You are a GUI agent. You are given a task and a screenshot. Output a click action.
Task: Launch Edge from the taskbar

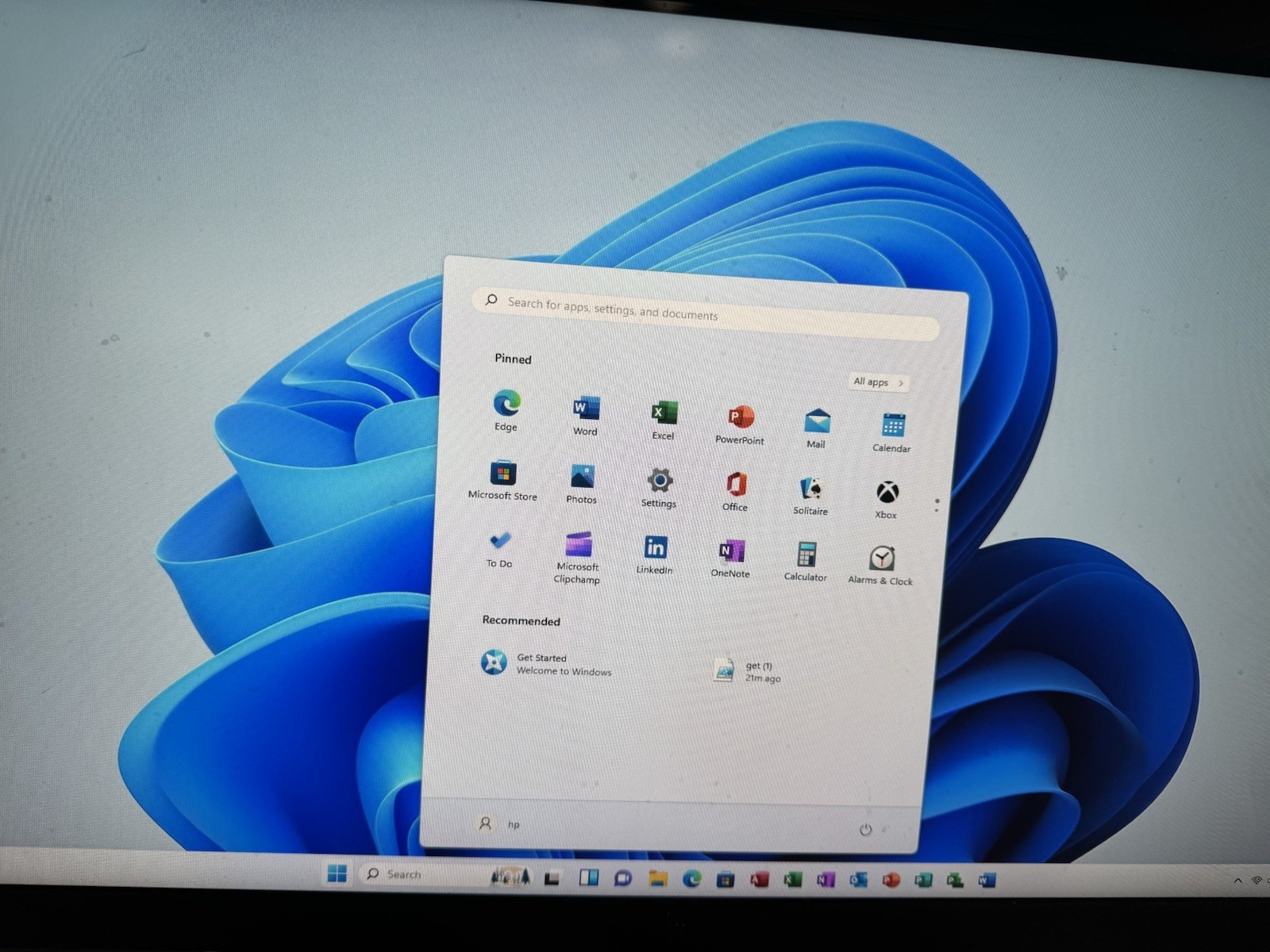point(691,879)
